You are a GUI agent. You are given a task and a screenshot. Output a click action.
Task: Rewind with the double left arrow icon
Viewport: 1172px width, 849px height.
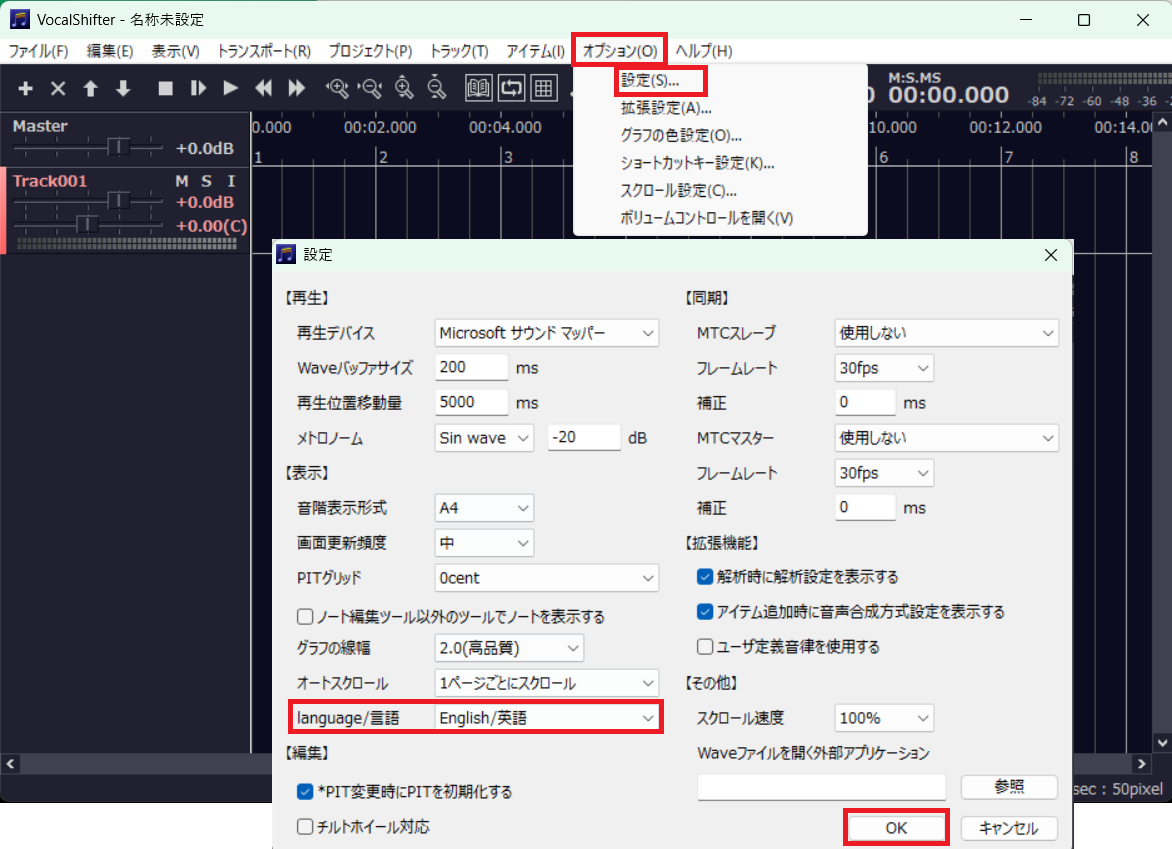pos(263,88)
